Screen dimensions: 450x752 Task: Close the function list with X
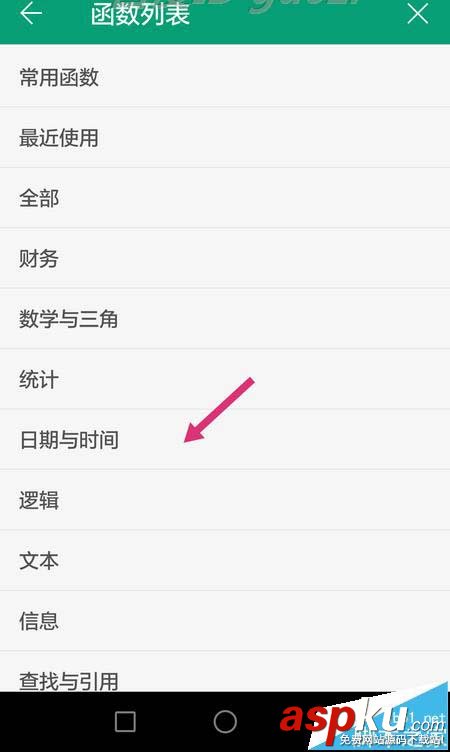(x=417, y=13)
